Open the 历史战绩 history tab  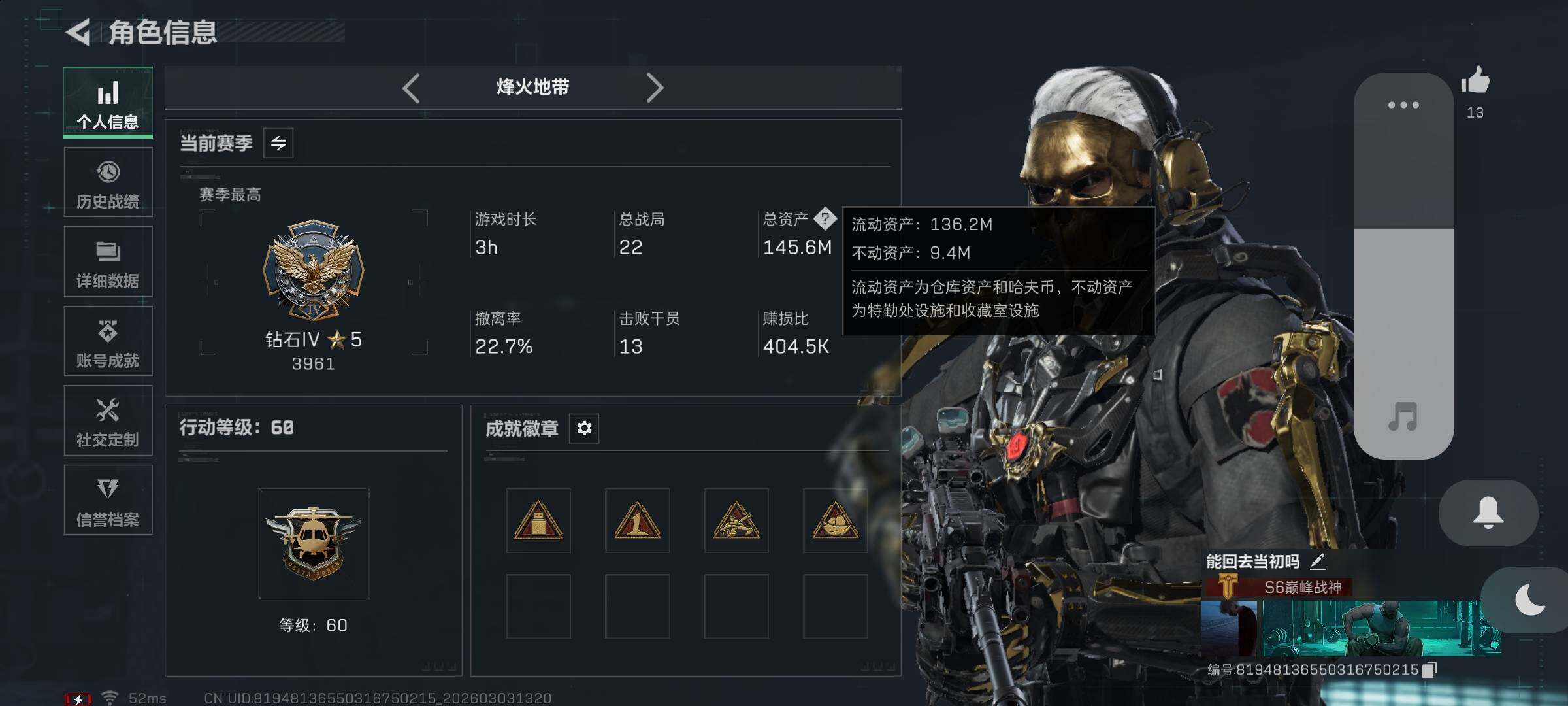(108, 182)
